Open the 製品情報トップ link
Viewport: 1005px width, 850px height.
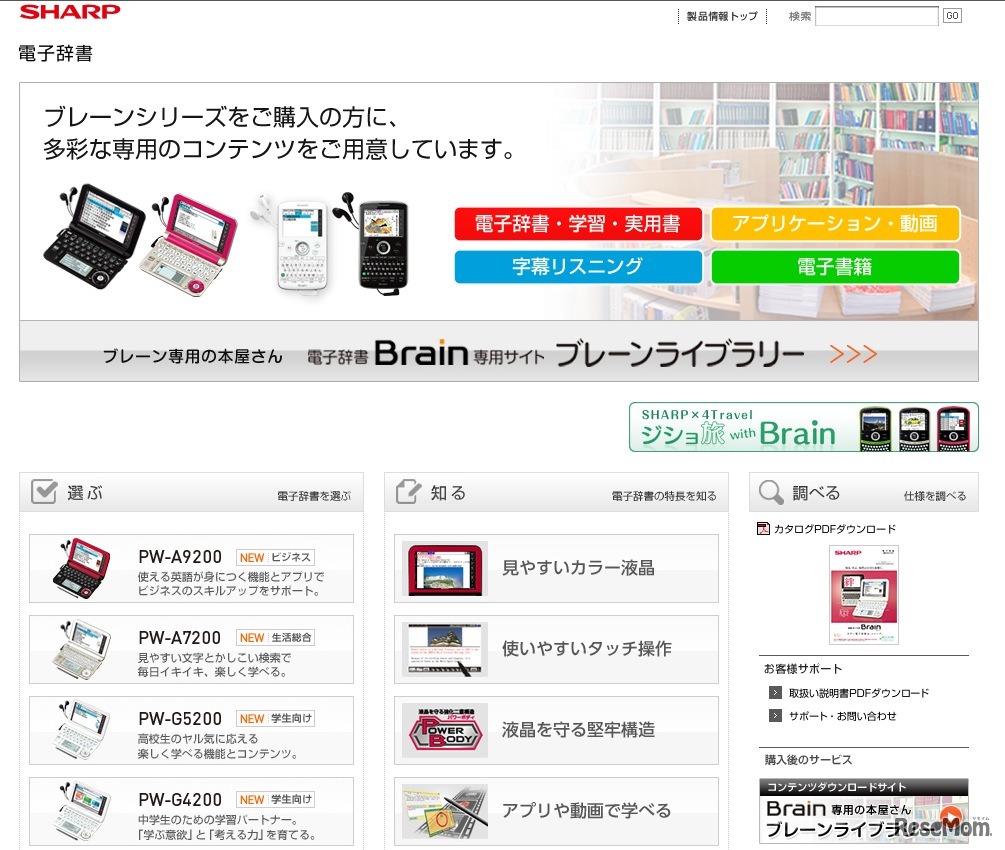click(x=722, y=16)
